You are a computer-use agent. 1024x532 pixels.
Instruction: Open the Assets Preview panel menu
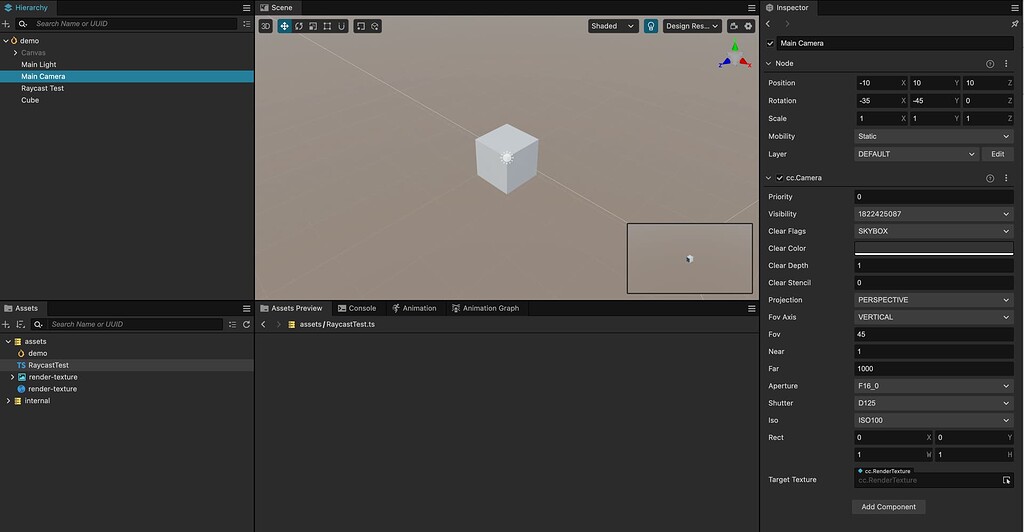pyautogui.click(x=752, y=309)
